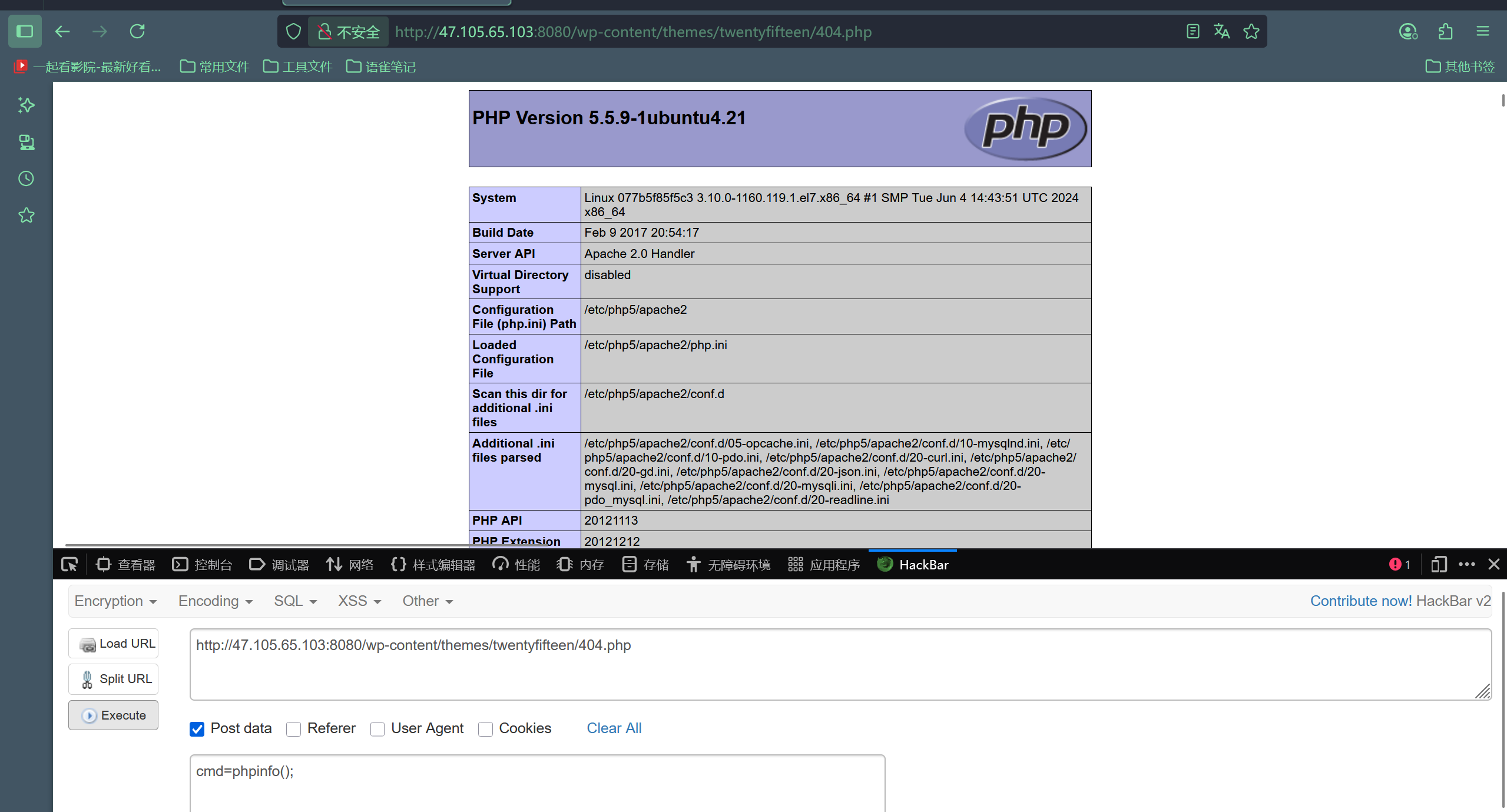
Task: Click the browser address bar URL
Action: [633, 32]
